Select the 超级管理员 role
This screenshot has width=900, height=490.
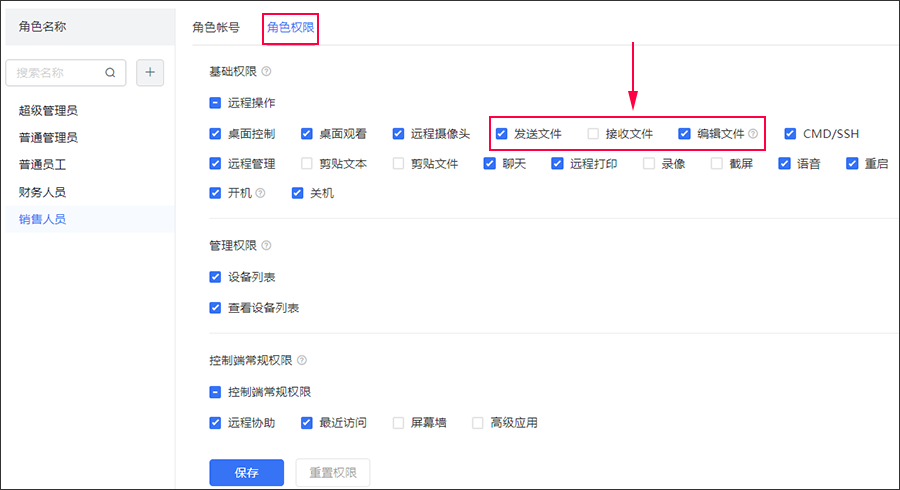click(48, 110)
